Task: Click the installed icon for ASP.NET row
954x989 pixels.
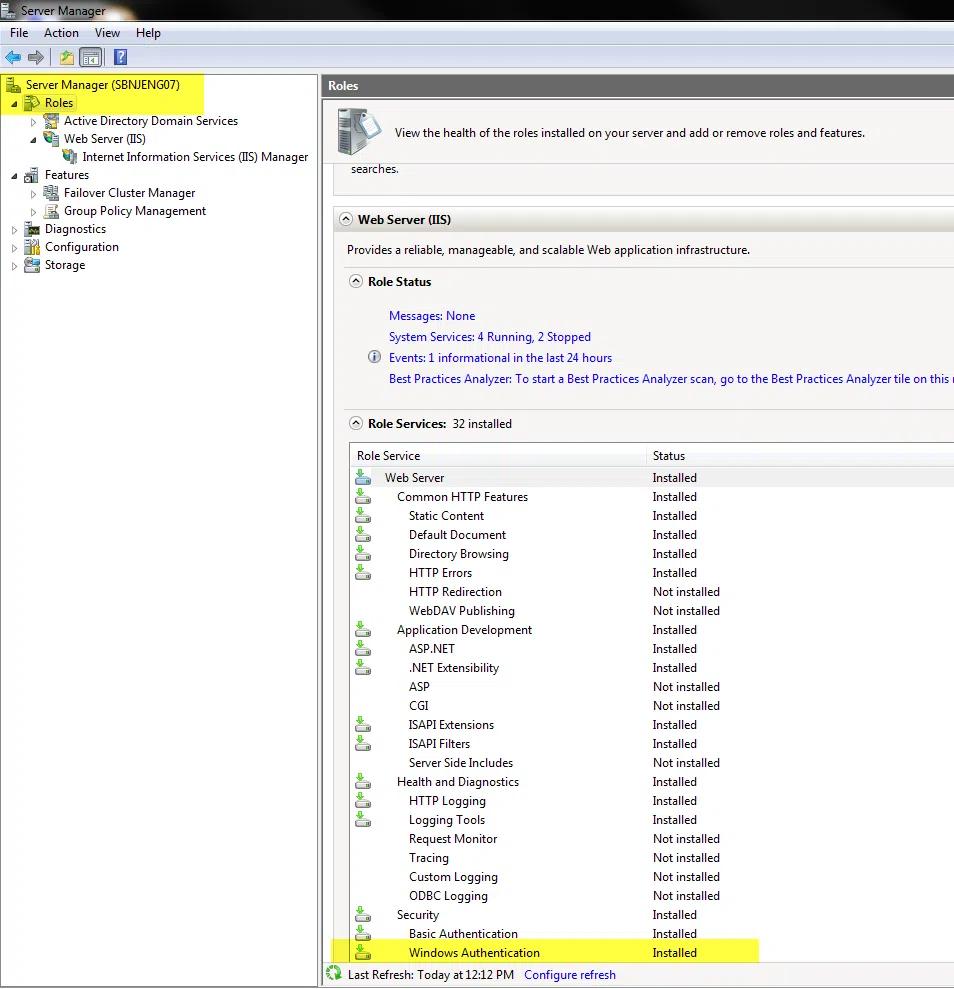Action: [363, 648]
